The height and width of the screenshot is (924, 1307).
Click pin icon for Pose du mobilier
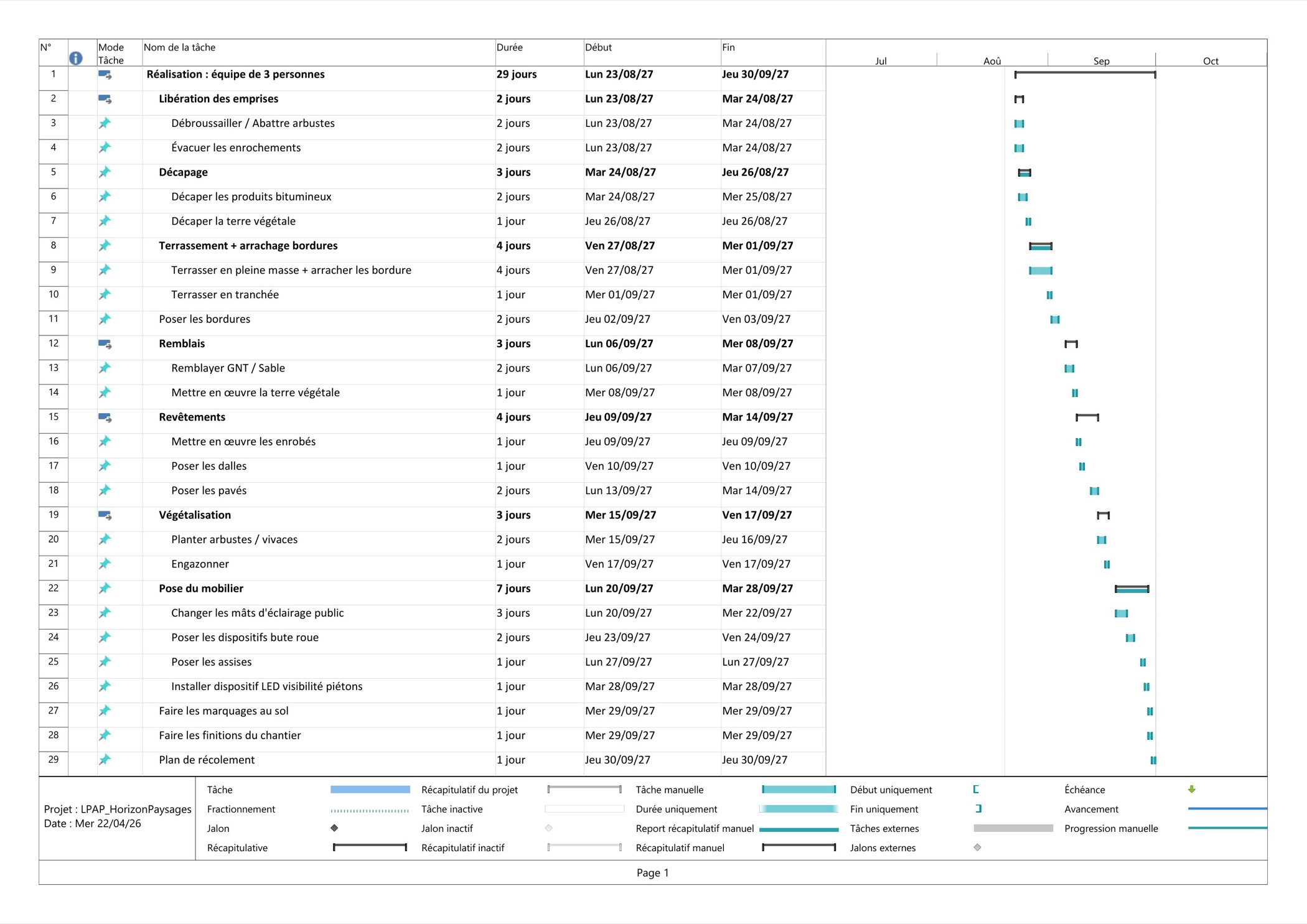click(105, 588)
